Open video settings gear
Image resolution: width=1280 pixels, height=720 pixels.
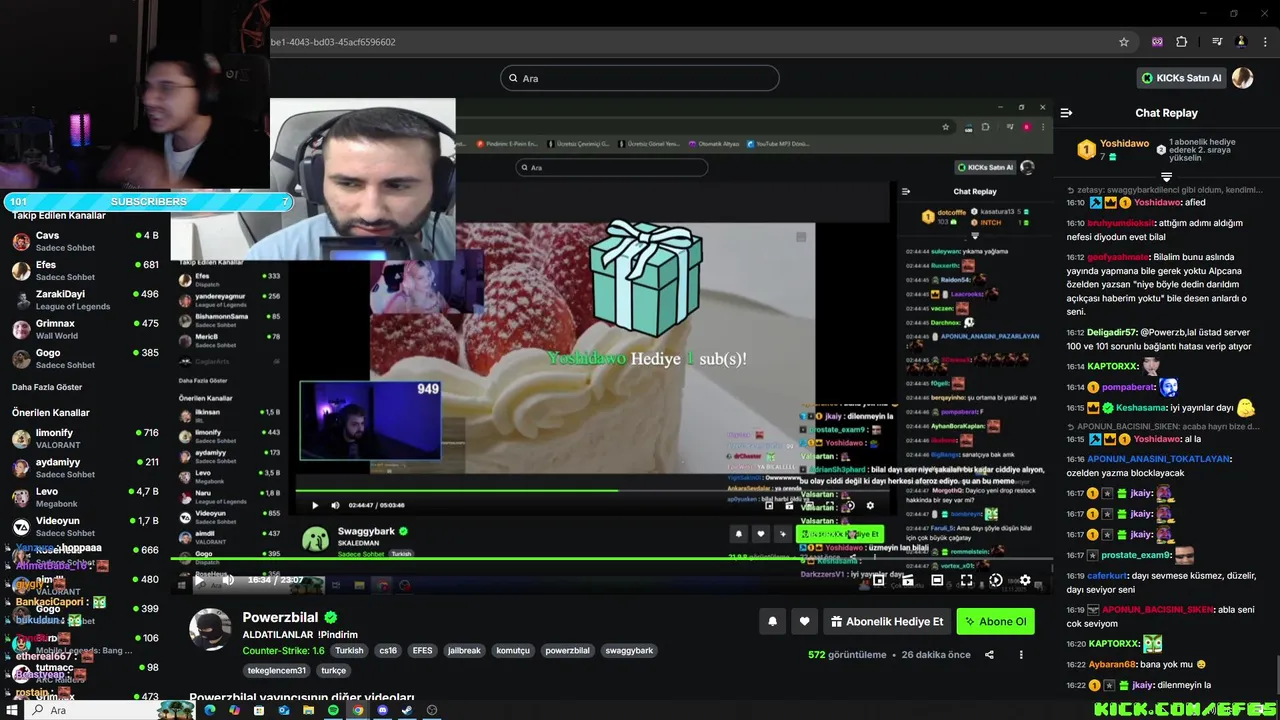pyautogui.click(x=1025, y=580)
